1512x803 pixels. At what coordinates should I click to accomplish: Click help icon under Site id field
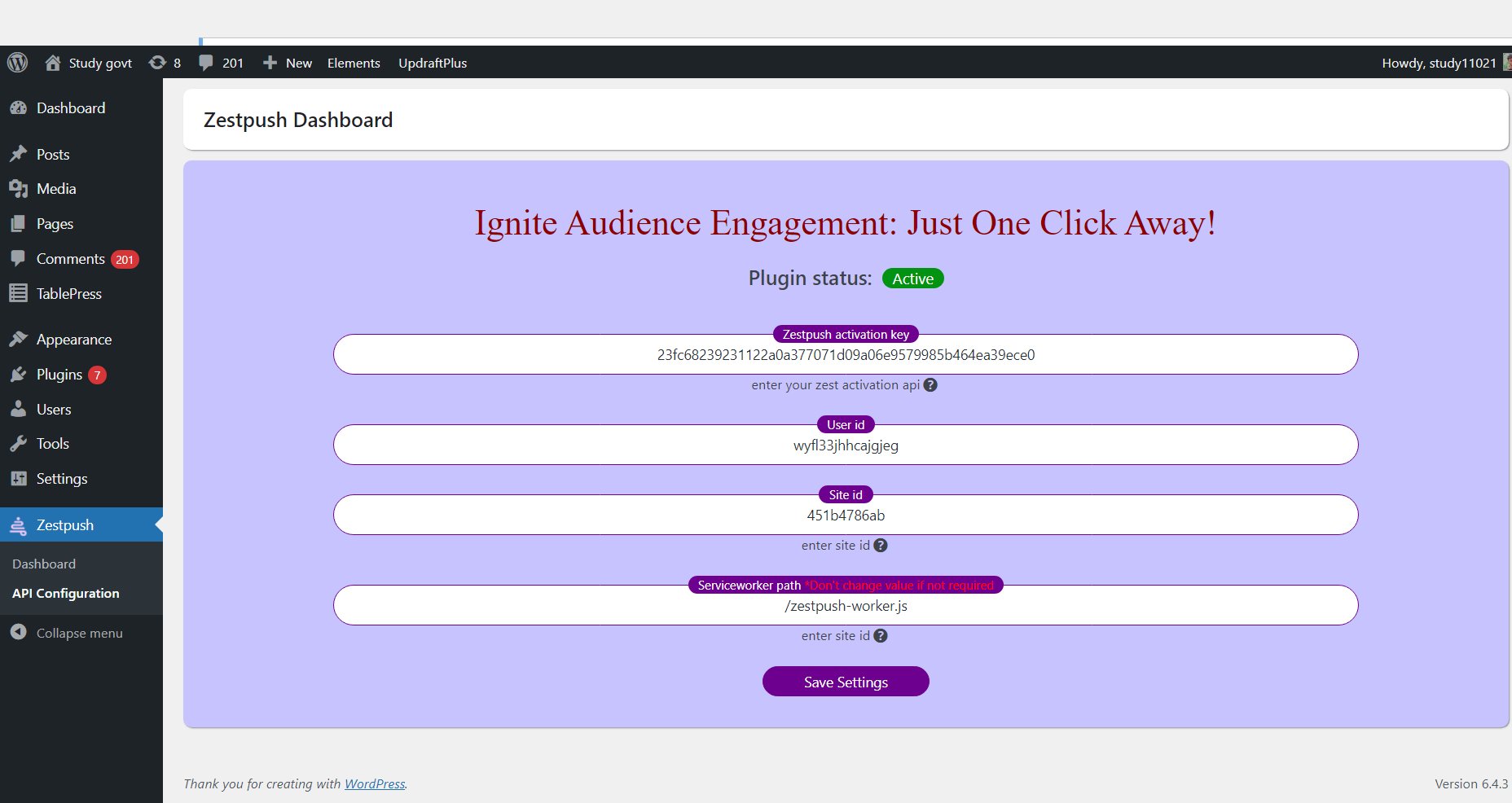pos(881,546)
